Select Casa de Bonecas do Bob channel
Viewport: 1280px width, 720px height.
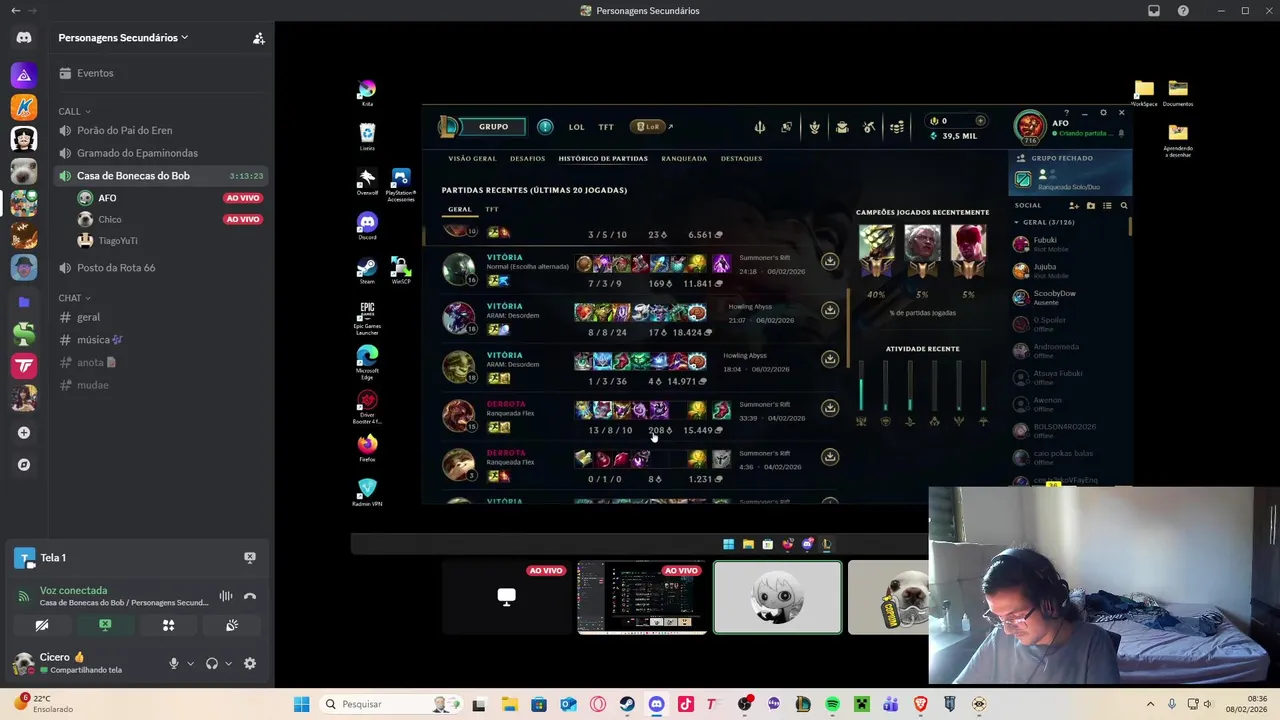[160, 176]
